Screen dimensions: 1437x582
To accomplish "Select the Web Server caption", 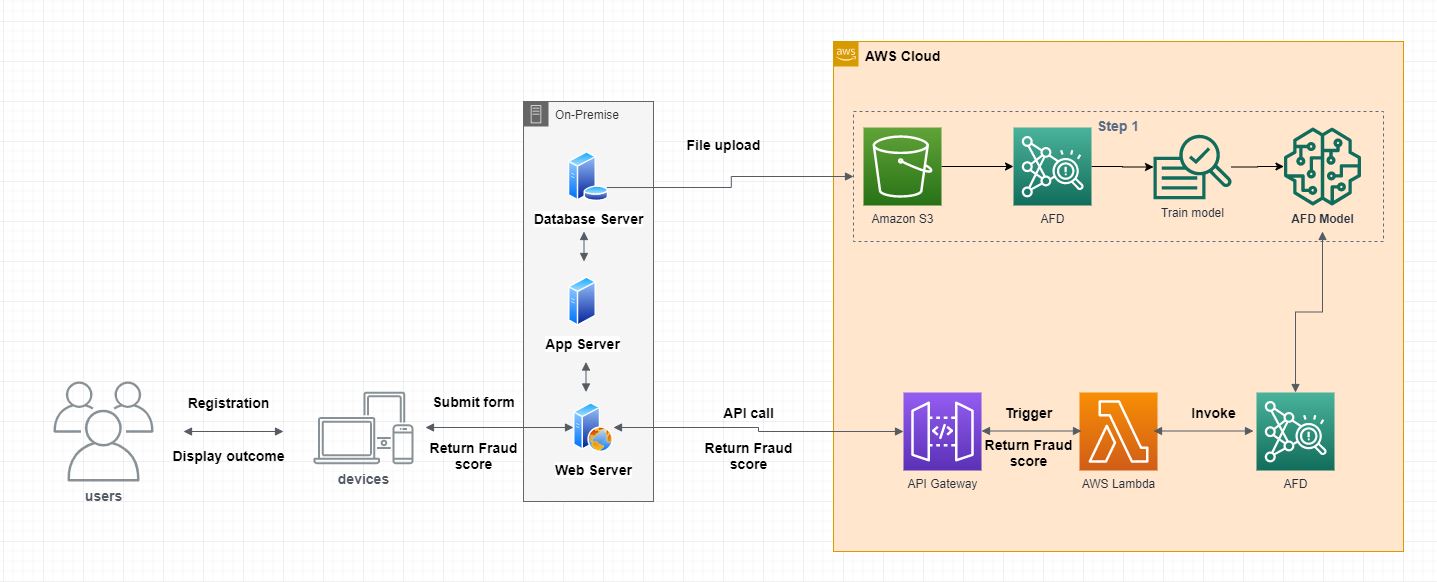I will pyautogui.click(x=594, y=470).
